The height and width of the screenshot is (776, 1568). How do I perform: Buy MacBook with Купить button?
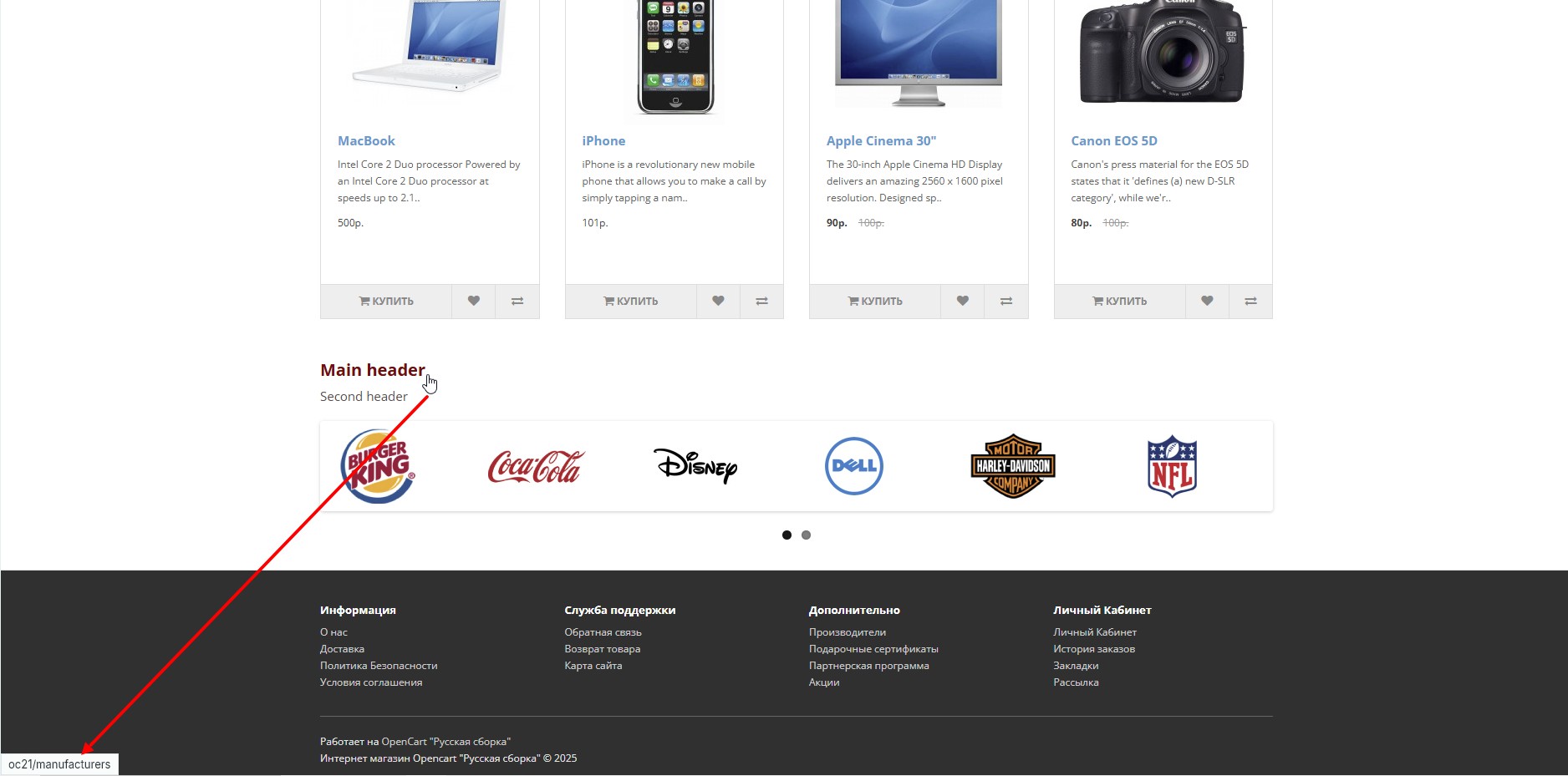click(x=386, y=302)
